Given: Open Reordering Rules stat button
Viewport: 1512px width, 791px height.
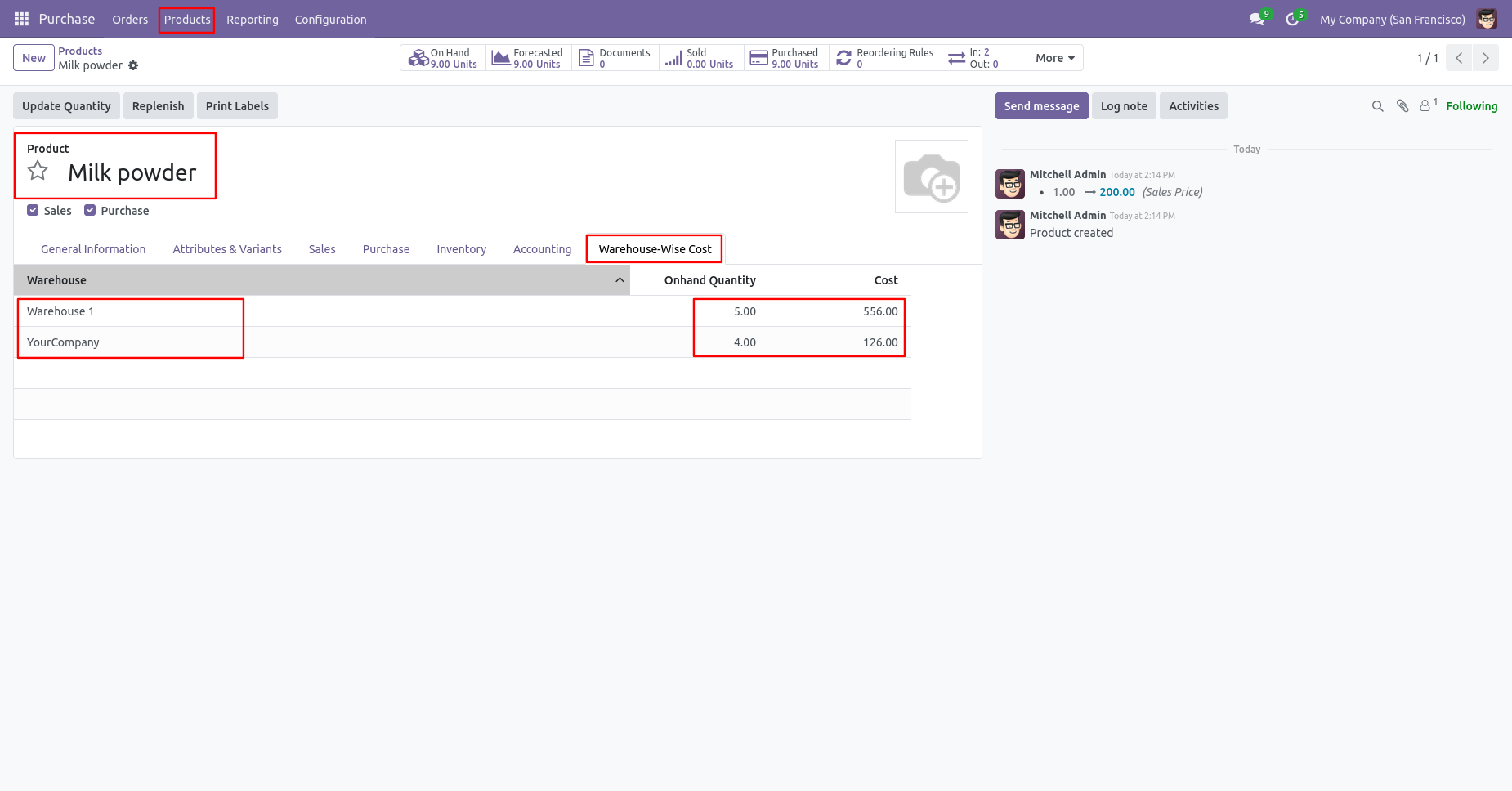Looking at the screenshot, I should point(885,58).
